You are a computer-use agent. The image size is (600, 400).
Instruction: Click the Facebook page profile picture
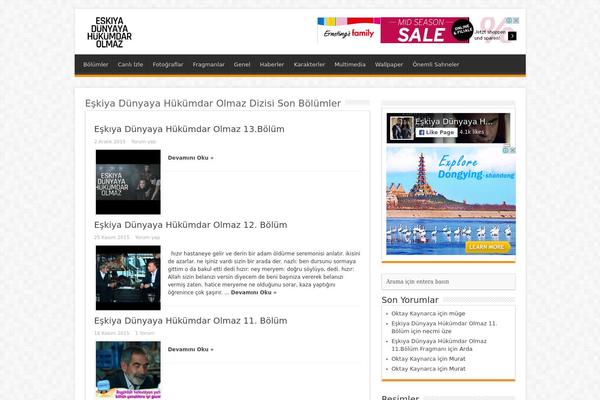[402, 128]
